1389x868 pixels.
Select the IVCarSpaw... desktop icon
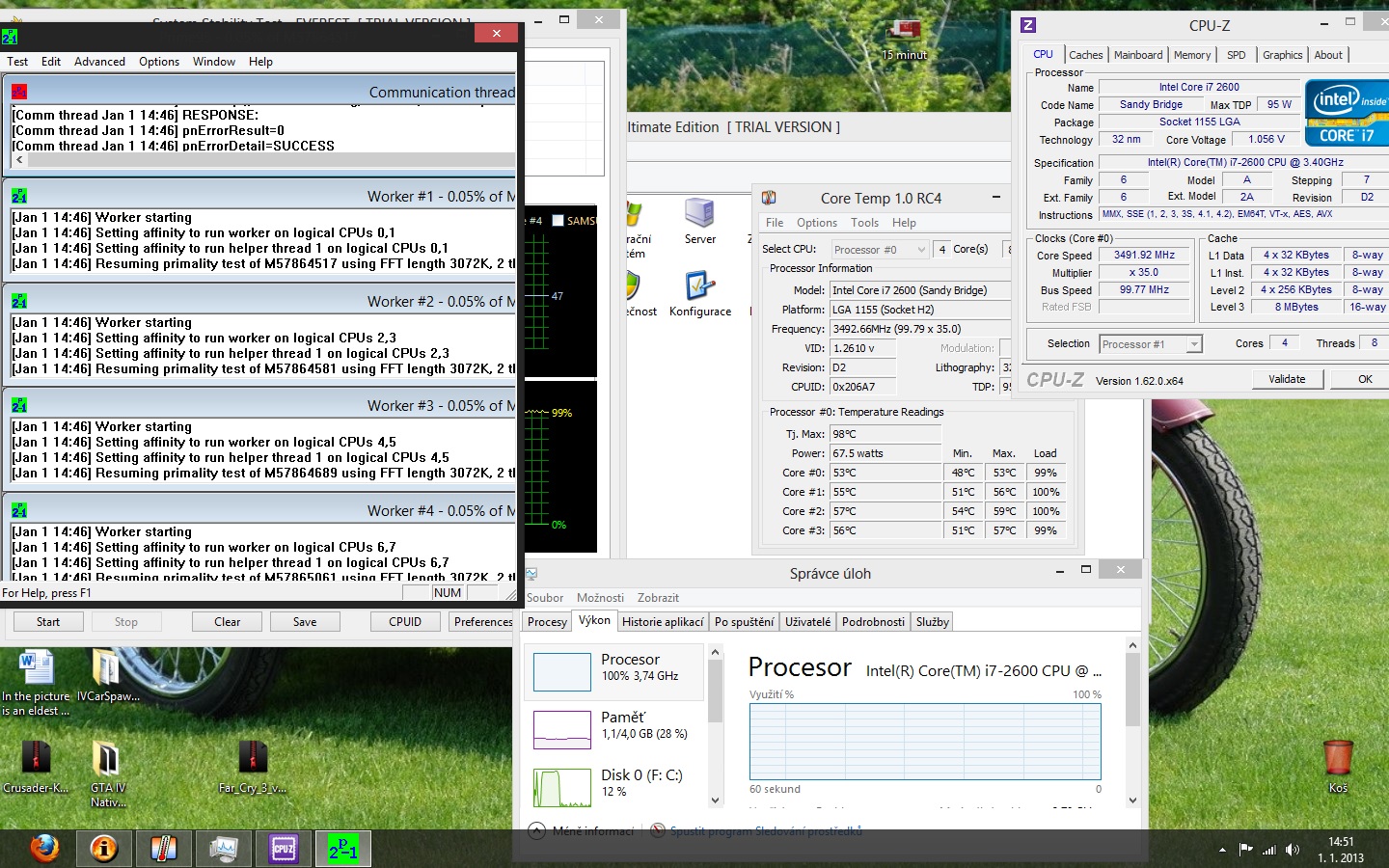108,675
